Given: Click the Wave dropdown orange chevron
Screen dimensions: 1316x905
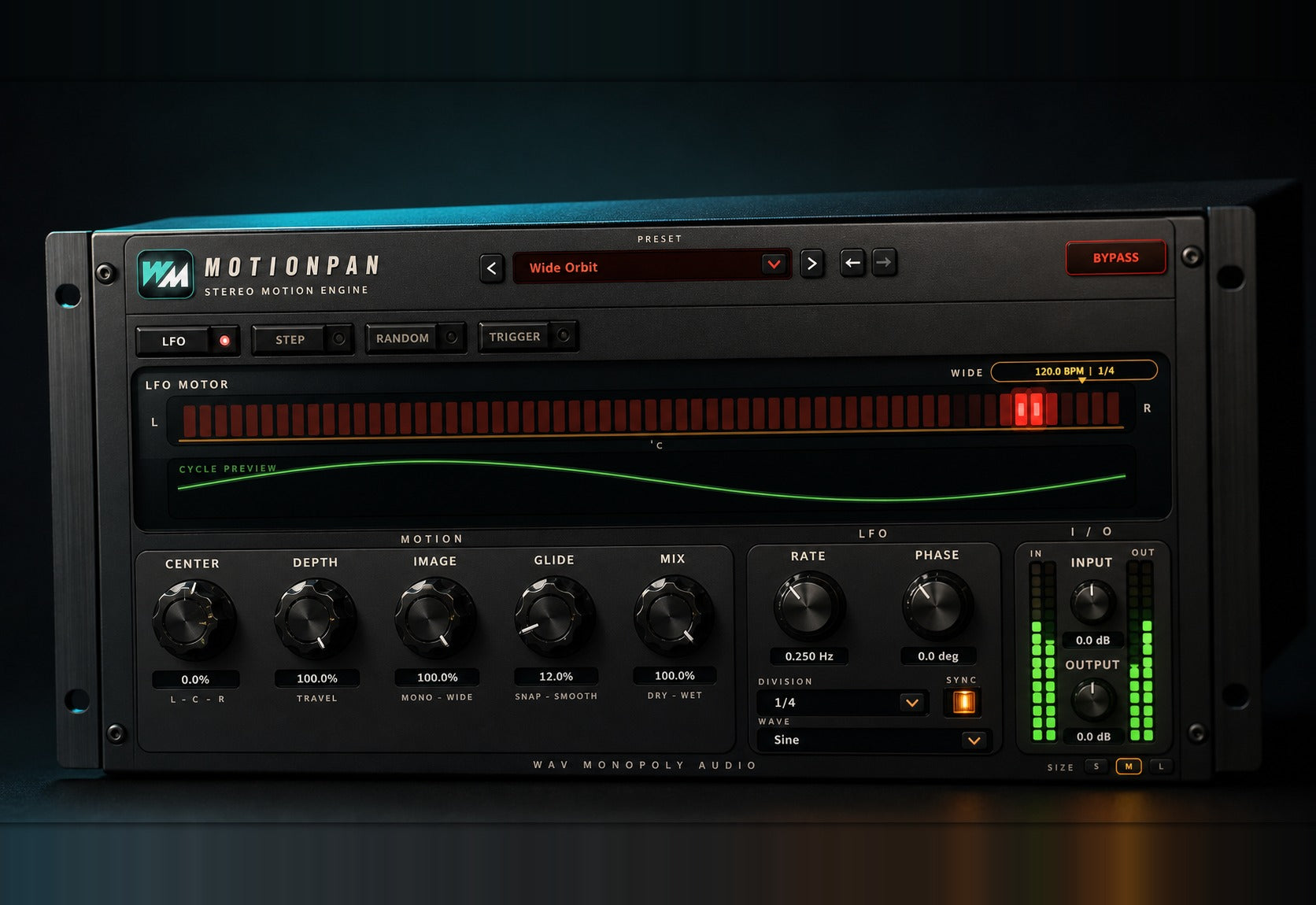Looking at the screenshot, I should (x=974, y=740).
